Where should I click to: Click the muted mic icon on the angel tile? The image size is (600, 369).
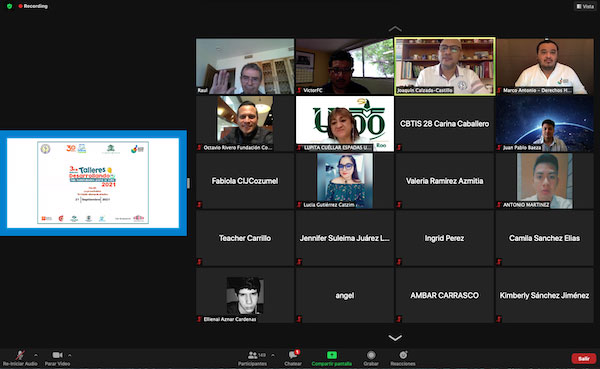pos(299,319)
